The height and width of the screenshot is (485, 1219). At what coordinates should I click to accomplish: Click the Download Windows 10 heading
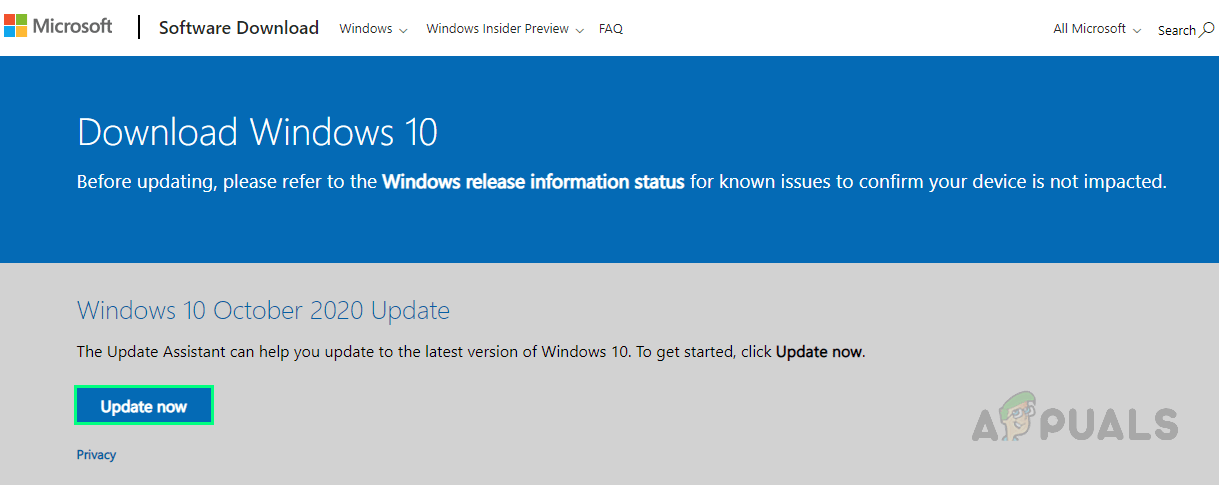click(x=257, y=133)
